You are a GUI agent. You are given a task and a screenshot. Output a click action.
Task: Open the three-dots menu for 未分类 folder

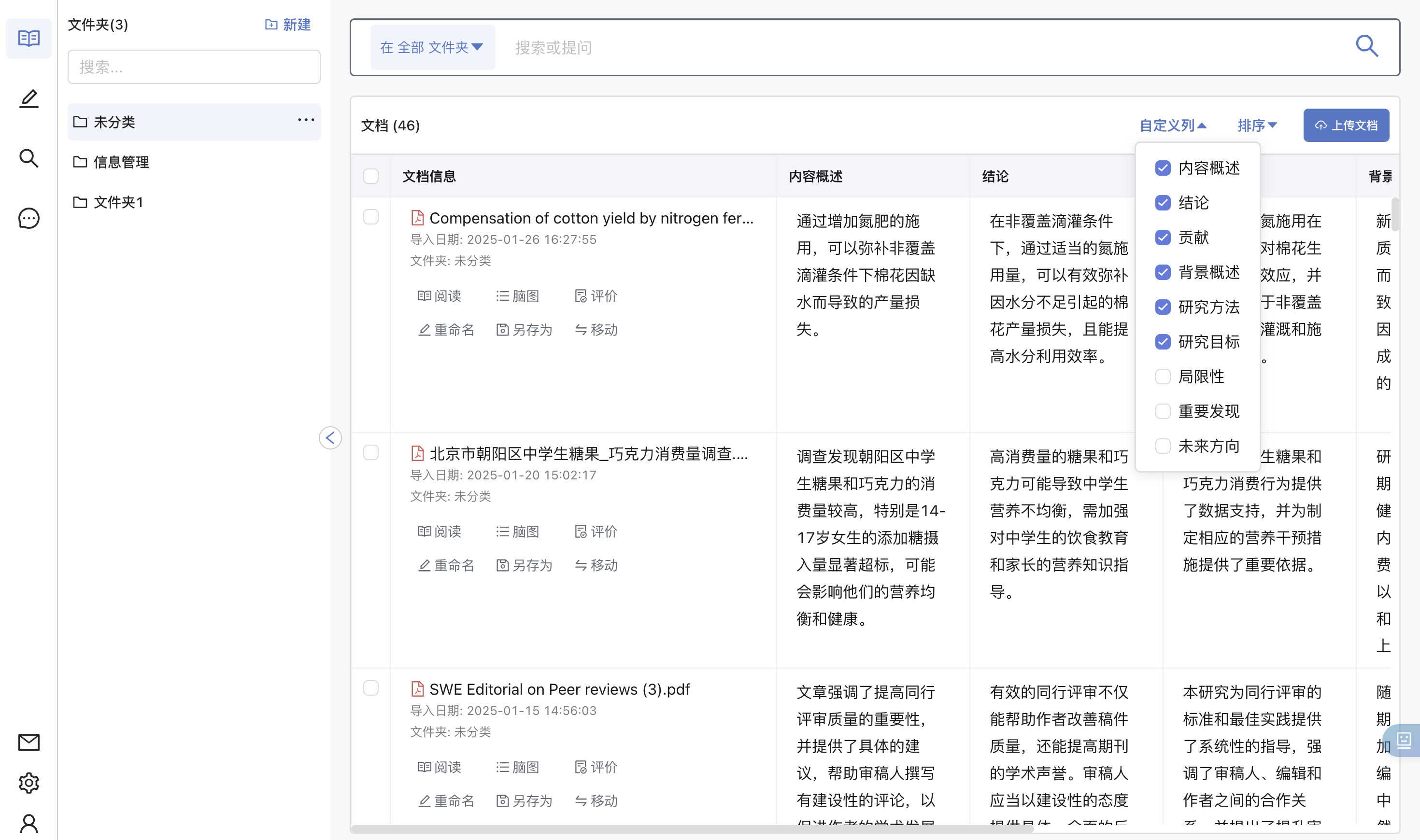306,120
